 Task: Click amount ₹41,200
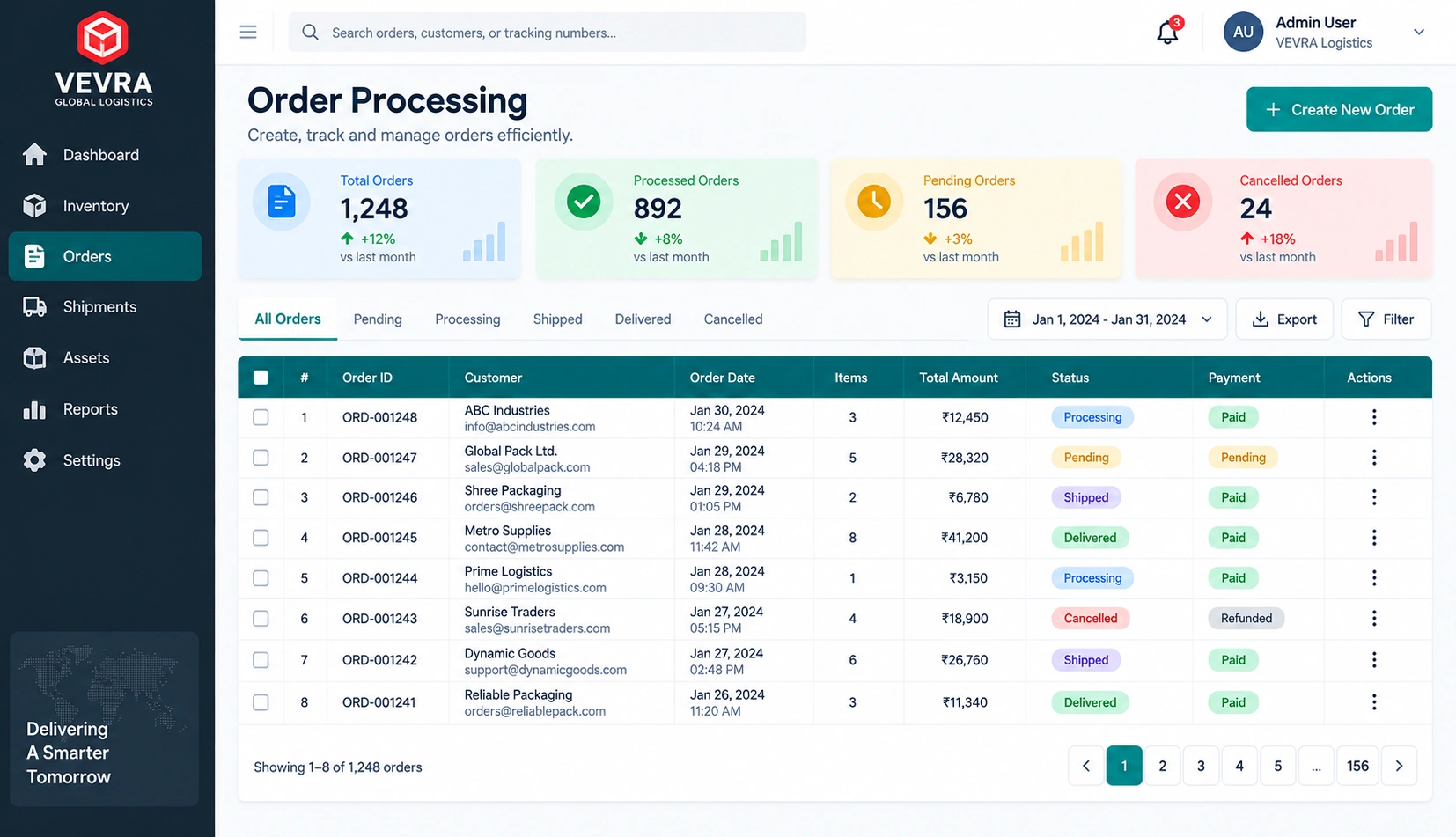tap(964, 538)
